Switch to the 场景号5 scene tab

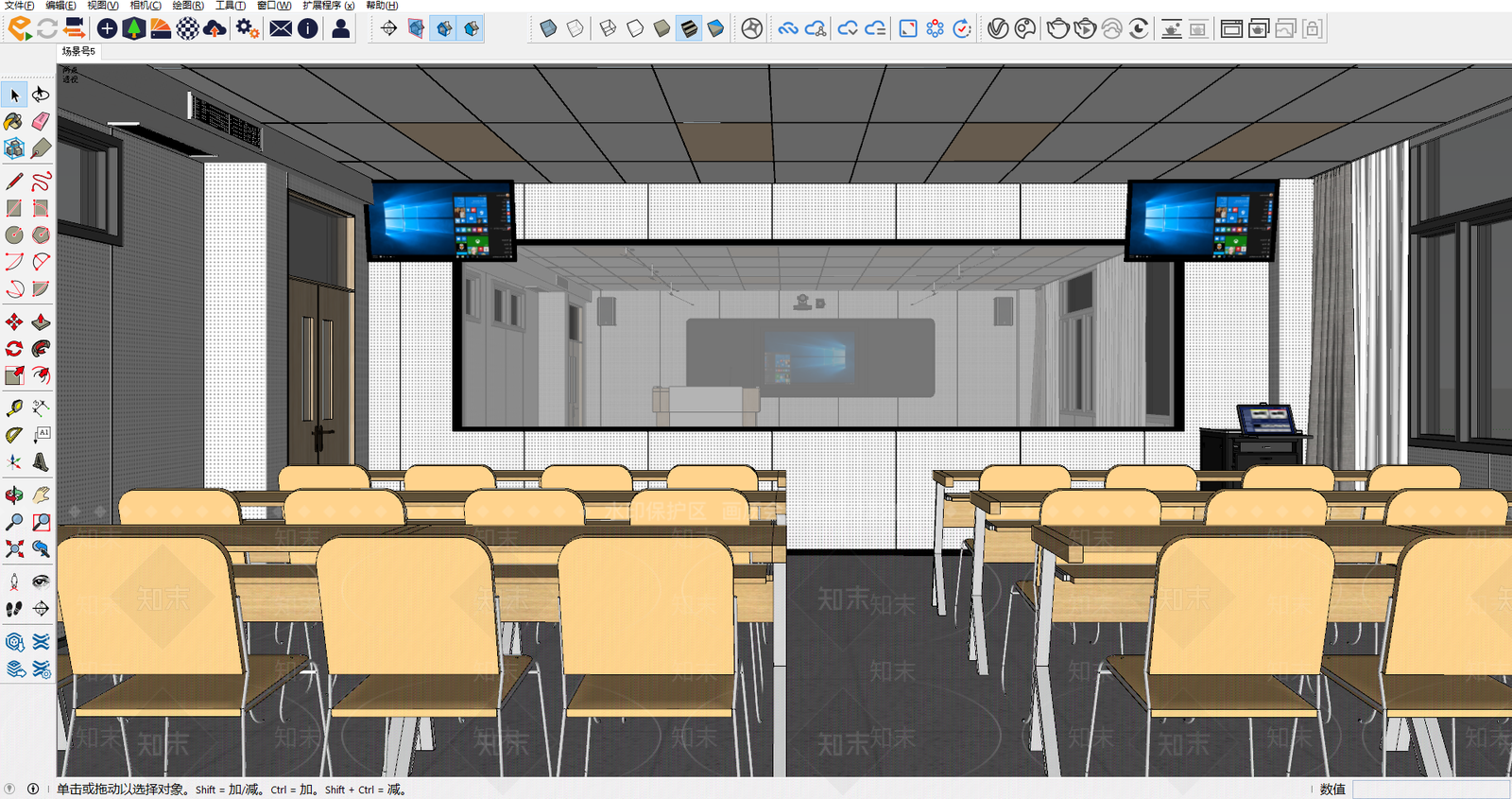[x=78, y=51]
